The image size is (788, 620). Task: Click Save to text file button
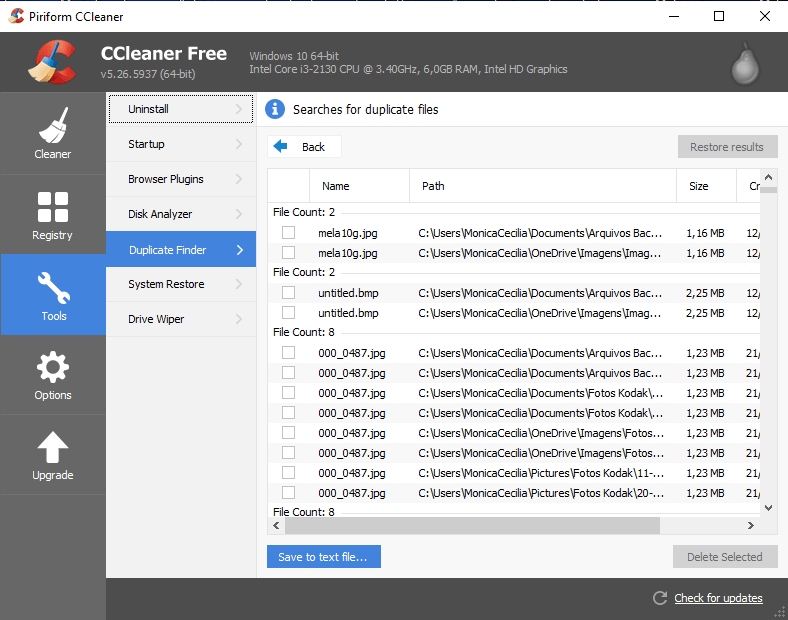324,557
